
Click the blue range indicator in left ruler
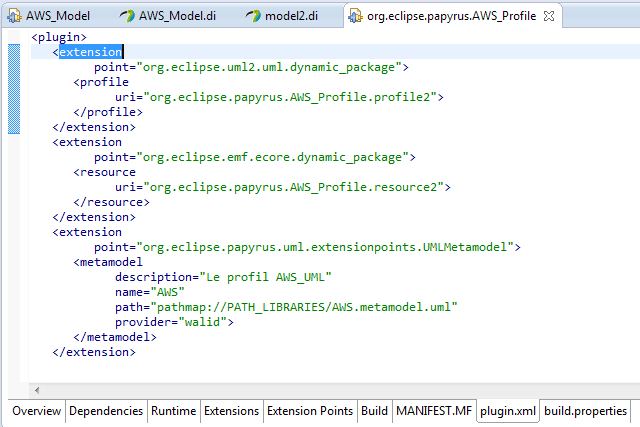(x=14, y=89)
